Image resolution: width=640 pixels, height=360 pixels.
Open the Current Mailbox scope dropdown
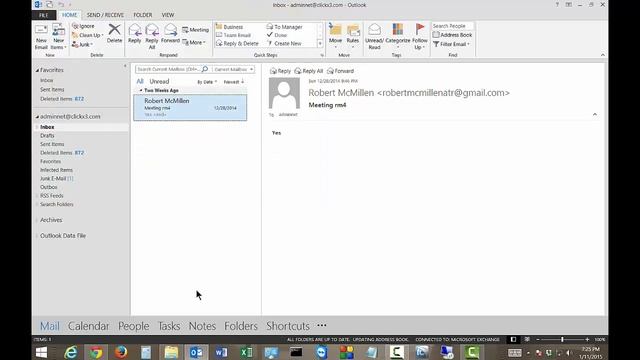coord(233,69)
